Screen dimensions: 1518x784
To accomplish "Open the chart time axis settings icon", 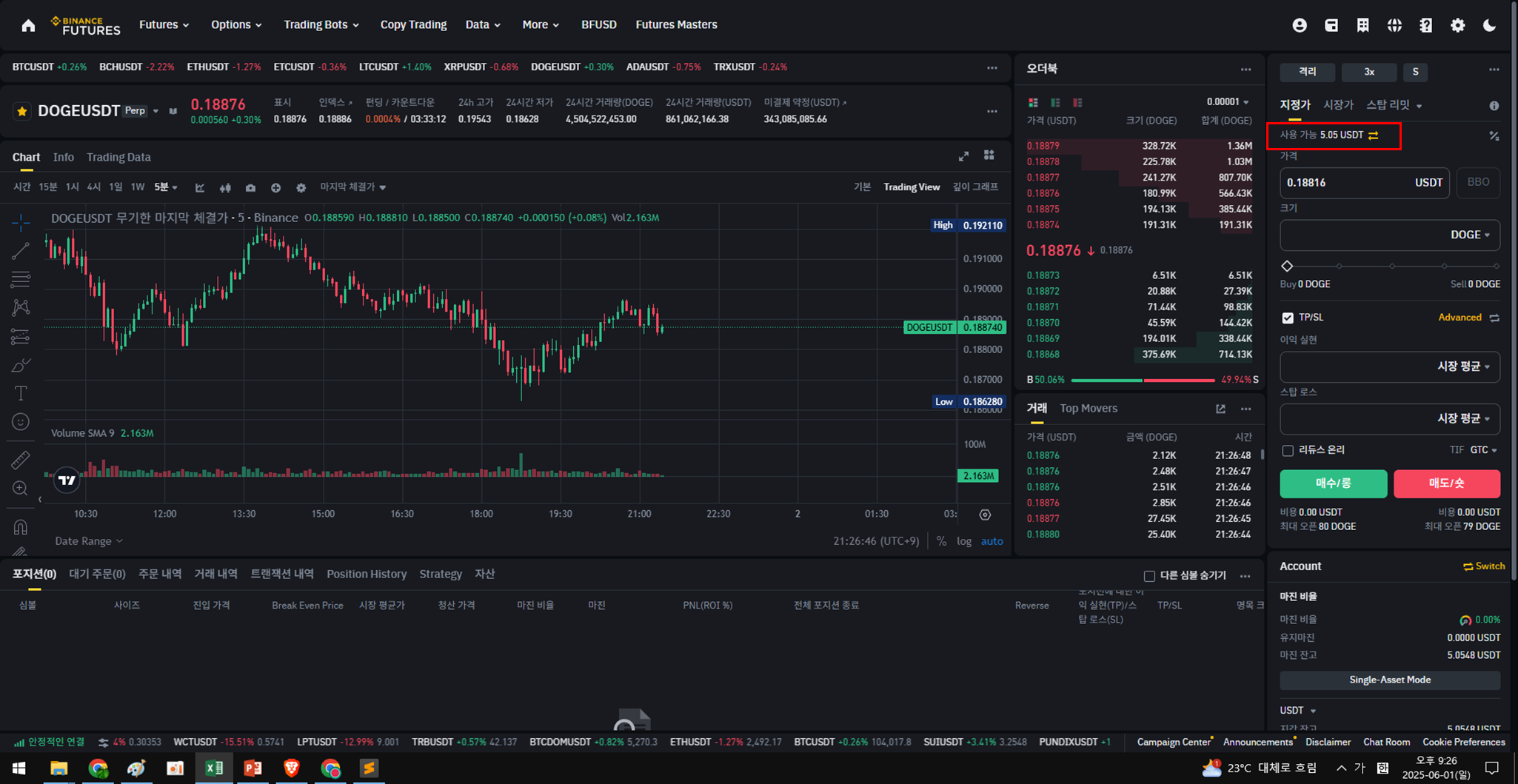I will click(985, 515).
